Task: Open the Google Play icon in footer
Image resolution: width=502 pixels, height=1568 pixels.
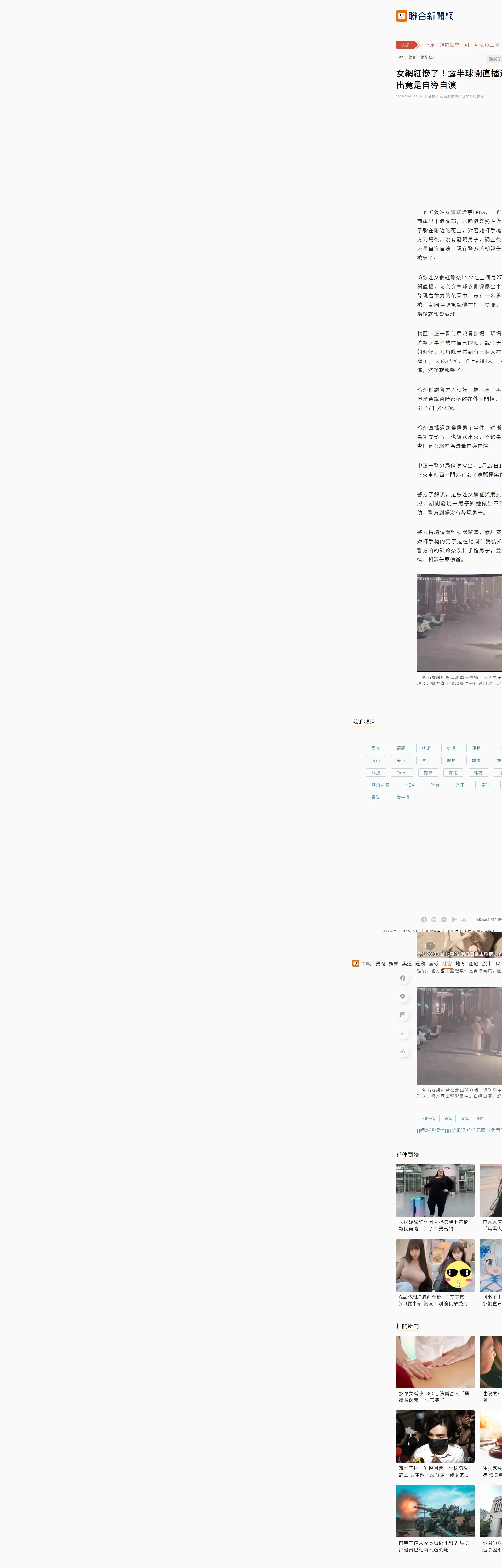Action: pyautogui.click(x=454, y=919)
